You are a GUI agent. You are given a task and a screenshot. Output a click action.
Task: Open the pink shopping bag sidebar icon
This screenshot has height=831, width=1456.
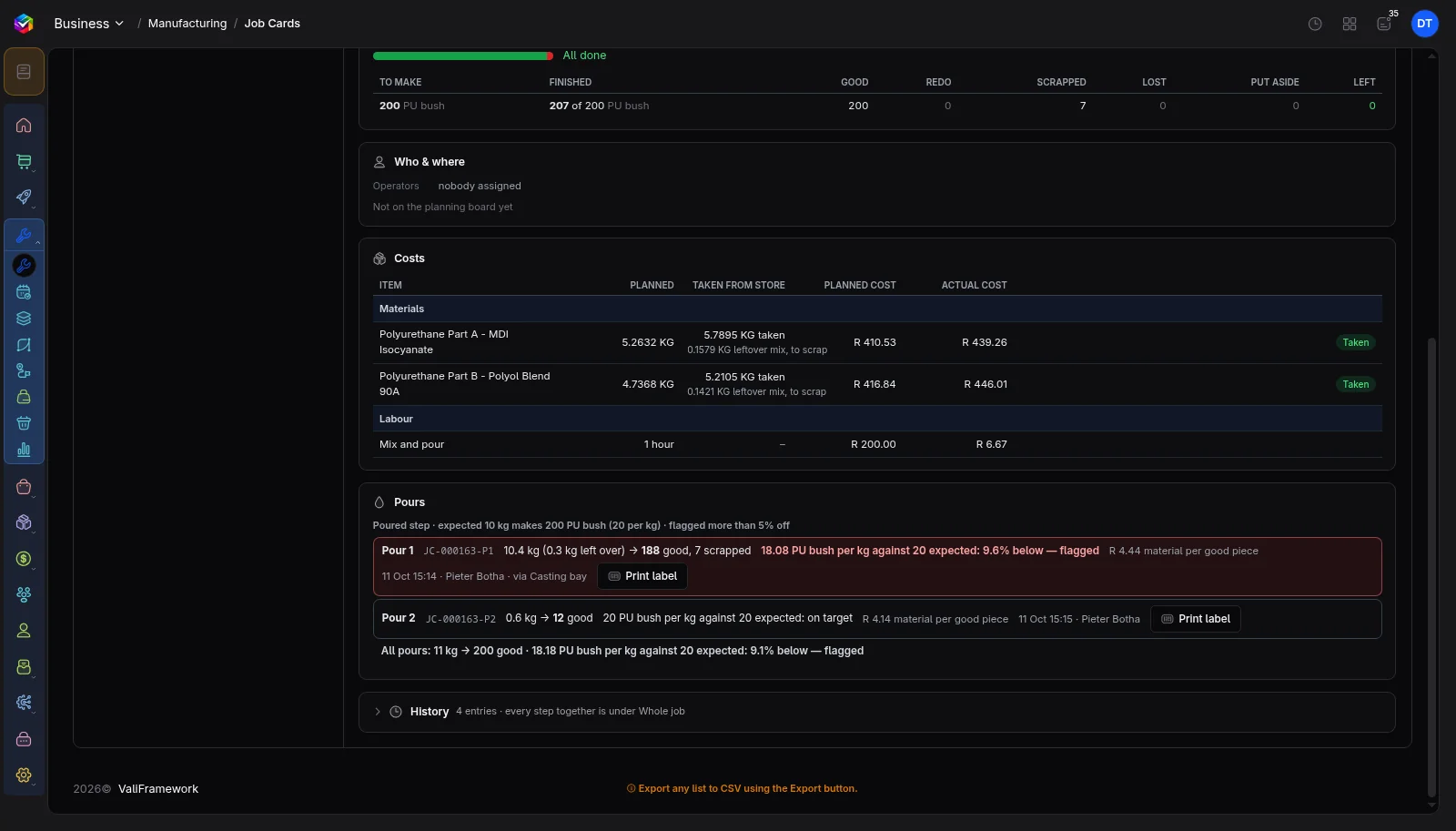pos(24,487)
